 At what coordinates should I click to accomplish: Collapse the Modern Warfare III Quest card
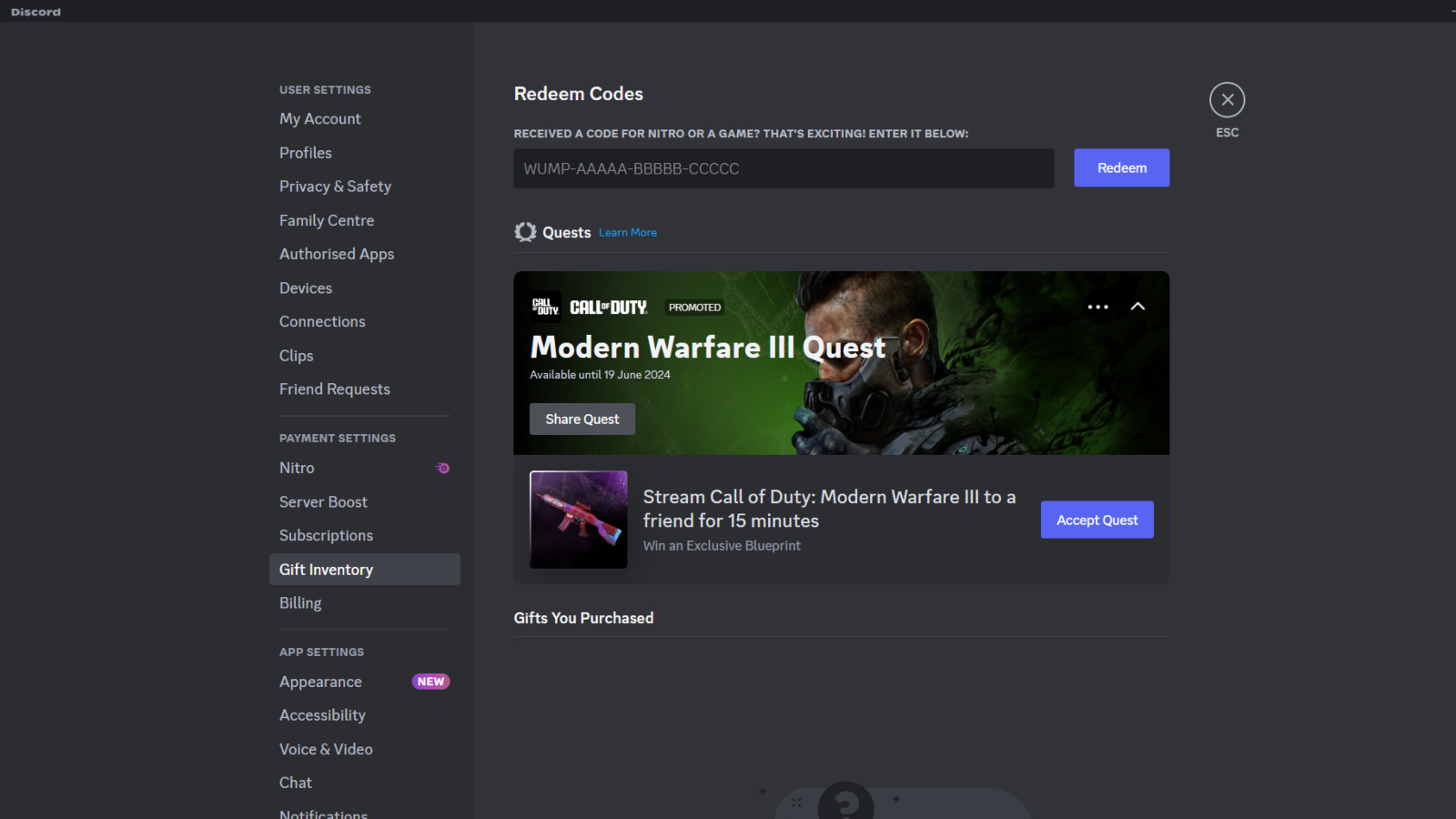1138,307
